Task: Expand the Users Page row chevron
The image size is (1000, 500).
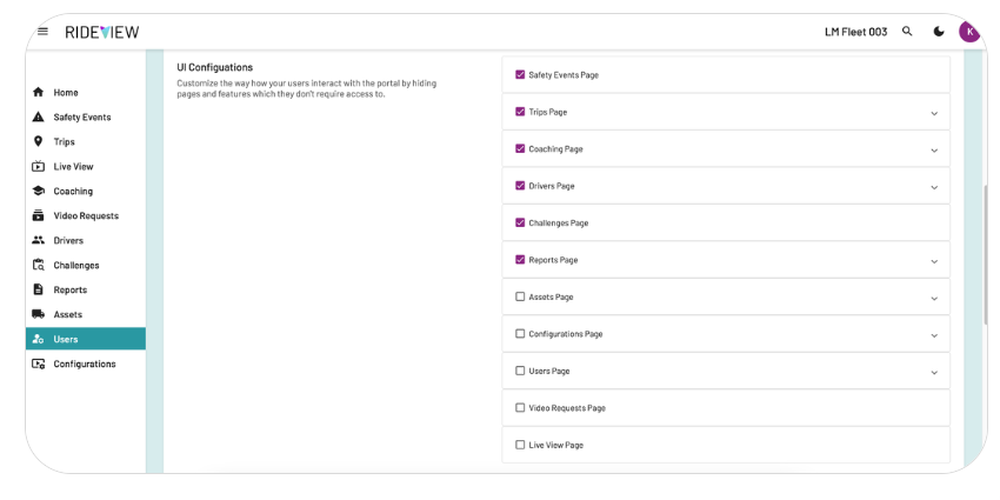Action: click(x=934, y=372)
